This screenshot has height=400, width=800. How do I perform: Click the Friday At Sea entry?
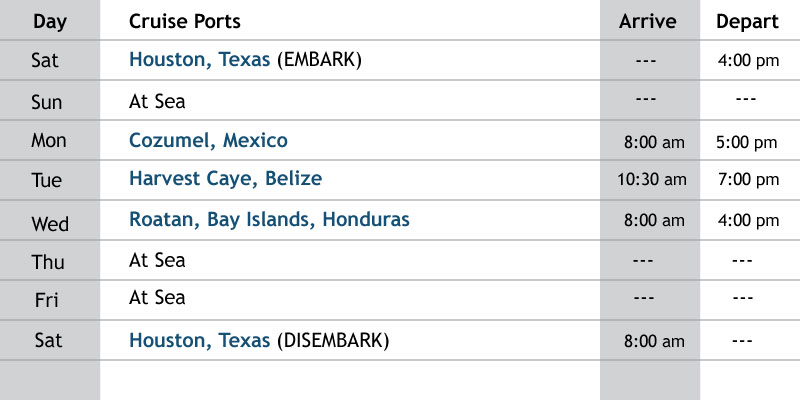click(x=157, y=298)
